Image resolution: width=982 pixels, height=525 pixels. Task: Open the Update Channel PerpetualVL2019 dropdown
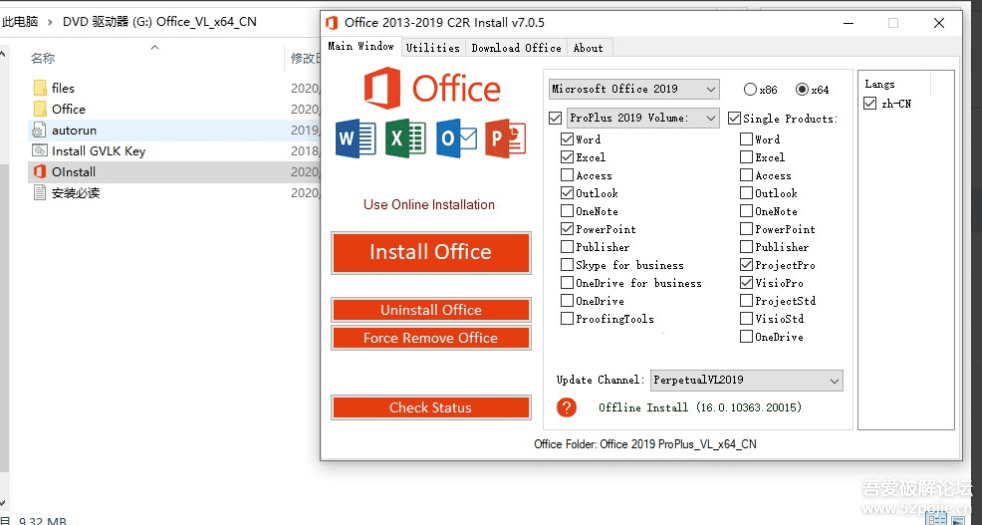click(747, 380)
